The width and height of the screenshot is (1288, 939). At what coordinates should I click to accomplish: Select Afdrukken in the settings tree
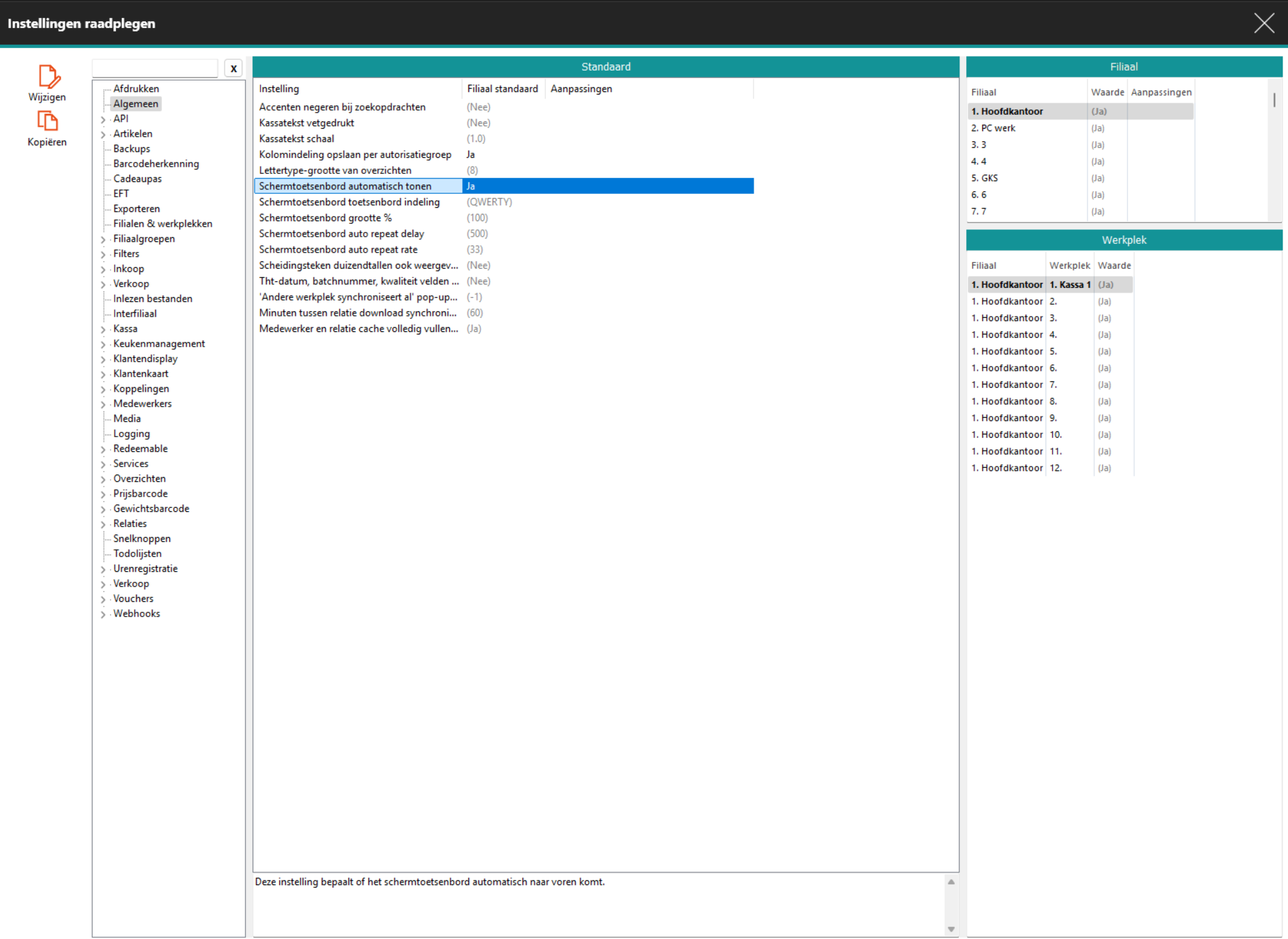136,89
